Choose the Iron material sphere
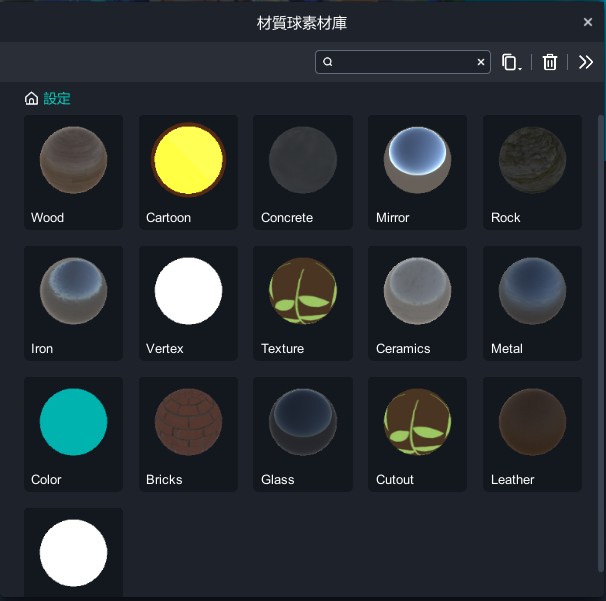 (73, 290)
